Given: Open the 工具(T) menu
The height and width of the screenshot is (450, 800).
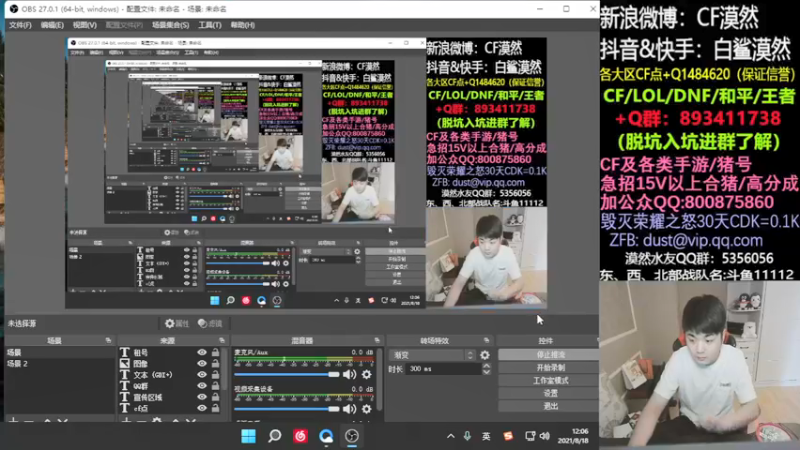Looking at the screenshot, I should 210,25.
